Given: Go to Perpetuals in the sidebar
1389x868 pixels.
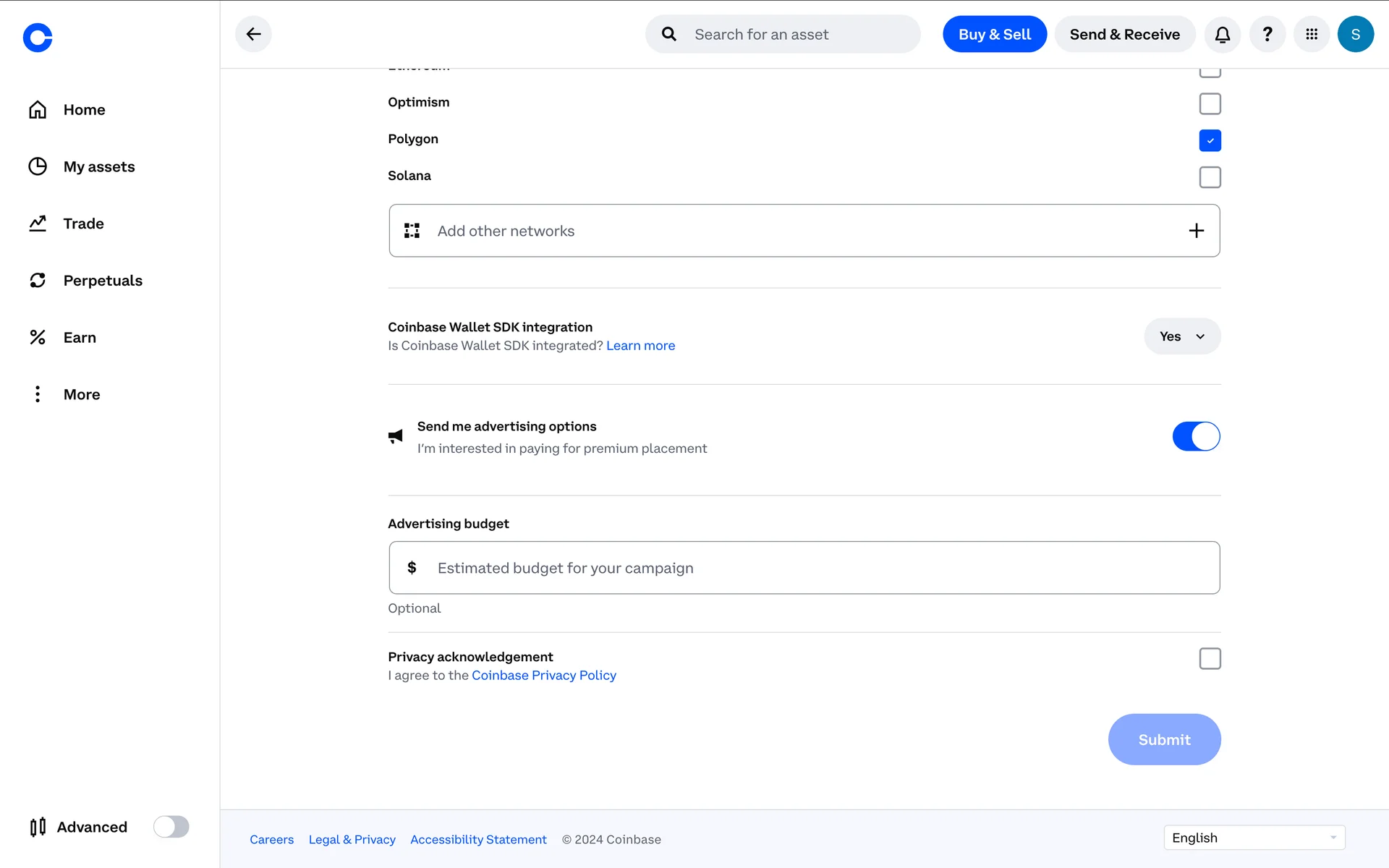Looking at the screenshot, I should tap(102, 281).
